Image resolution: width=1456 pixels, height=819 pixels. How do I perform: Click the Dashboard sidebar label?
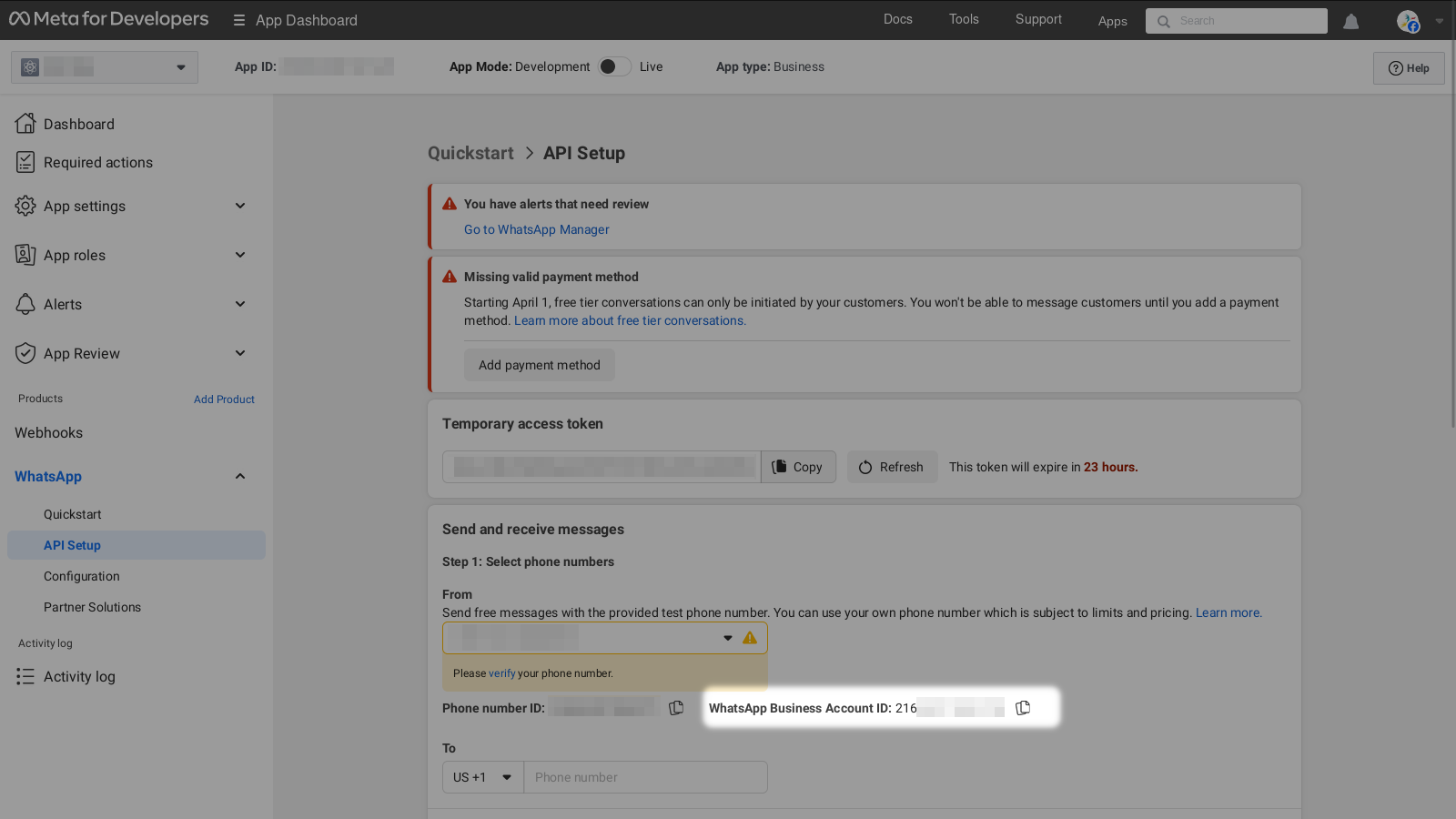click(x=79, y=124)
